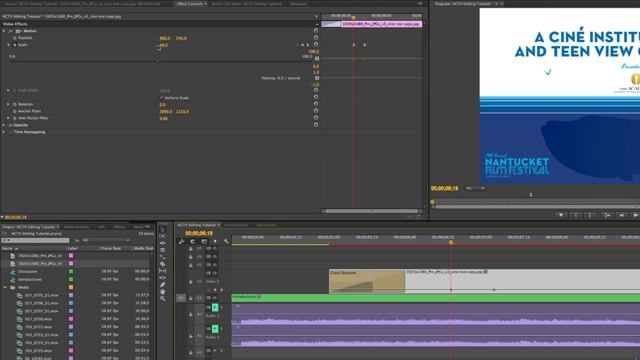Select the Ripple Edit tool

[x=163, y=243]
